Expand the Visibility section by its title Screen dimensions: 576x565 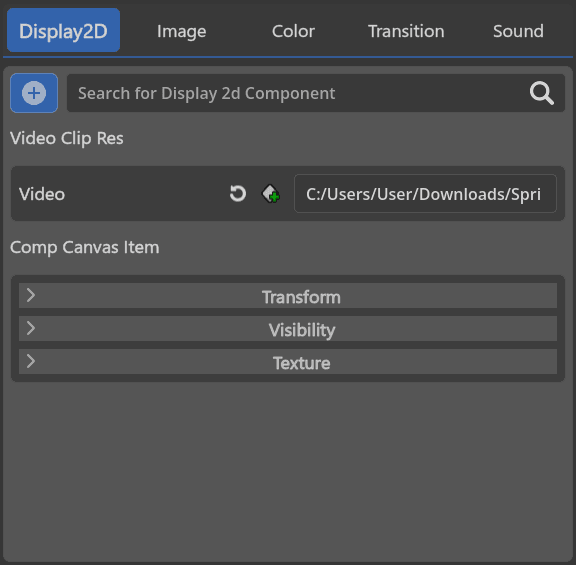[x=302, y=330]
